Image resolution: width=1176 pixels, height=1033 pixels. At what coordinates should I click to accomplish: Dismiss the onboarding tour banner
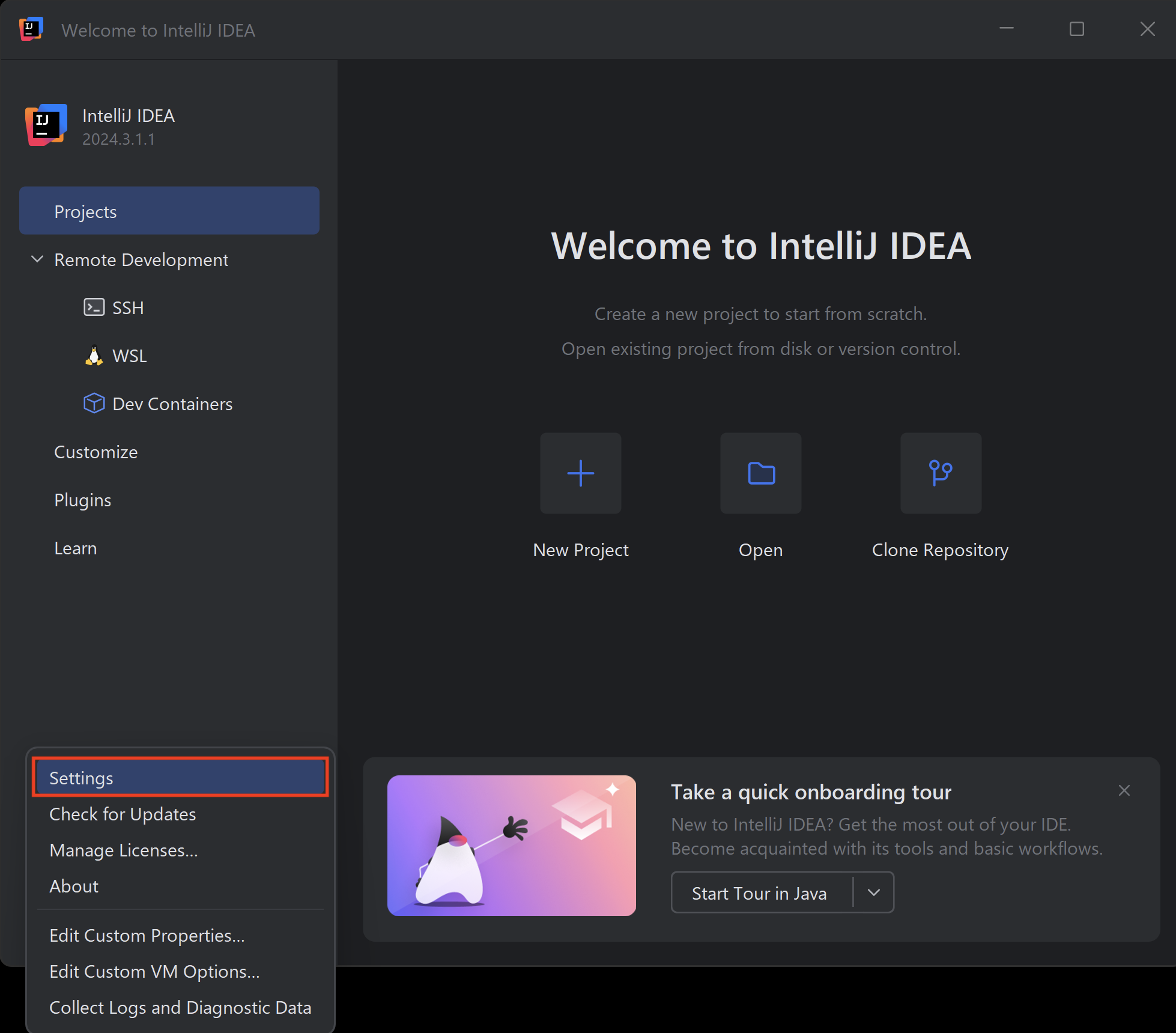1124,790
